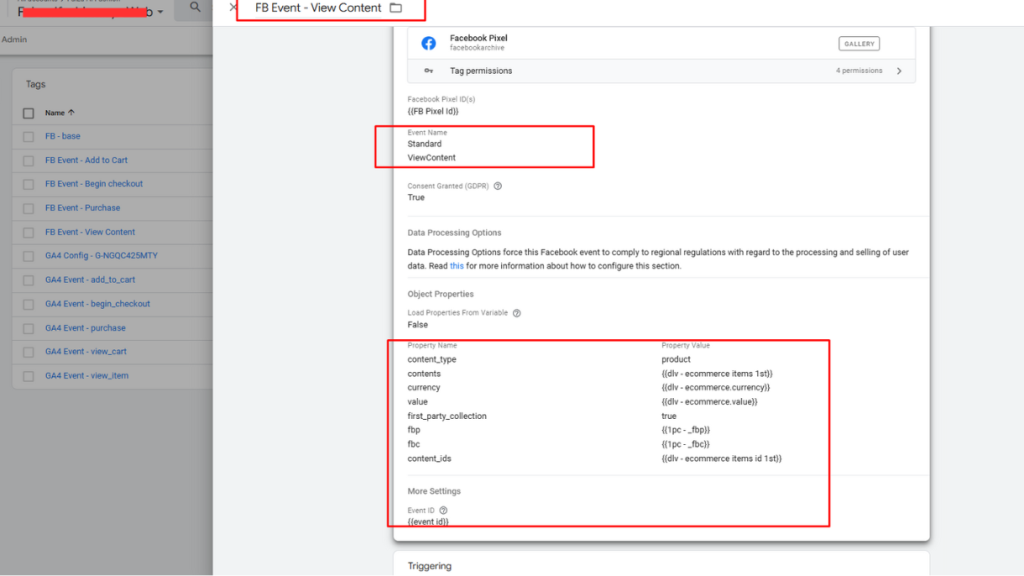Click the first_party_collection property name

click(x=447, y=416)
